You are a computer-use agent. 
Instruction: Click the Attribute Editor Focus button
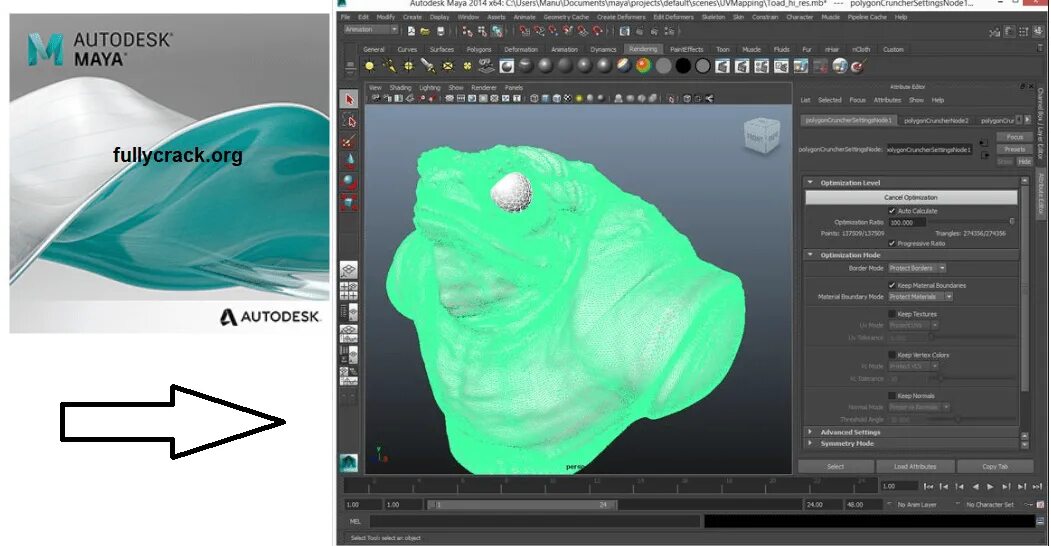(x=1014, y=137)
